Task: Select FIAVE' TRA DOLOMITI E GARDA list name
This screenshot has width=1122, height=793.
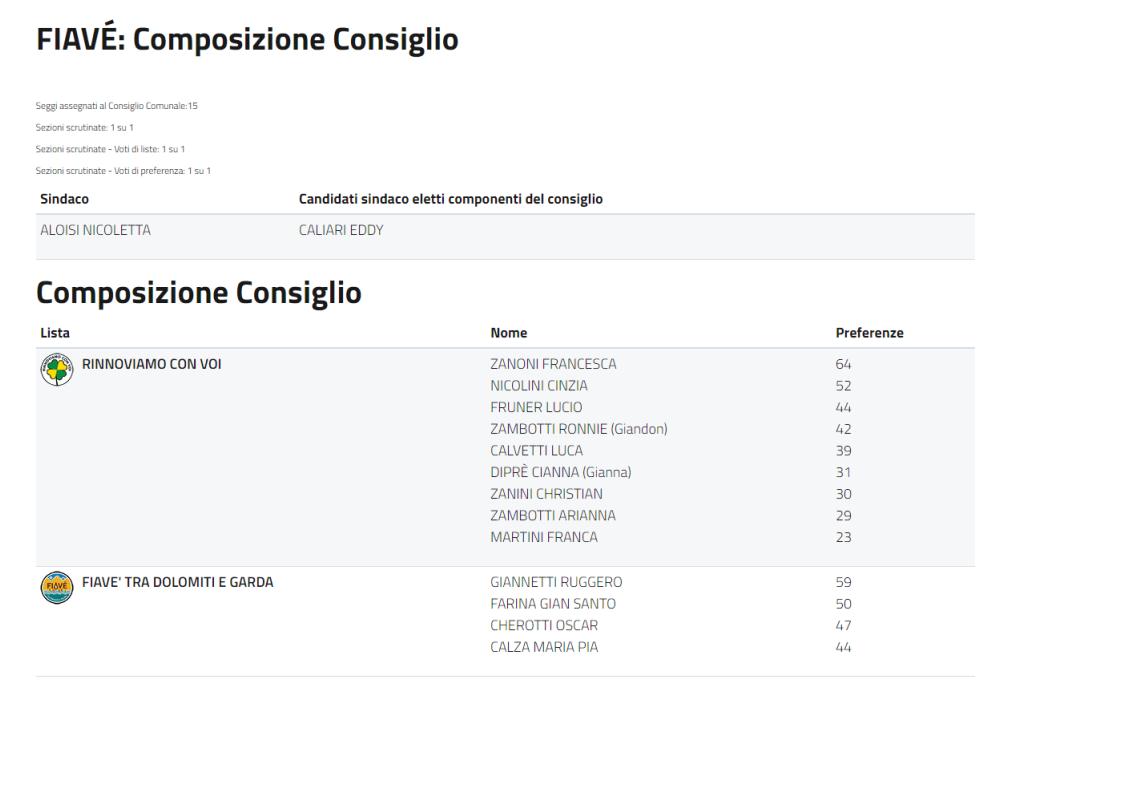Action: coord(177,582)
